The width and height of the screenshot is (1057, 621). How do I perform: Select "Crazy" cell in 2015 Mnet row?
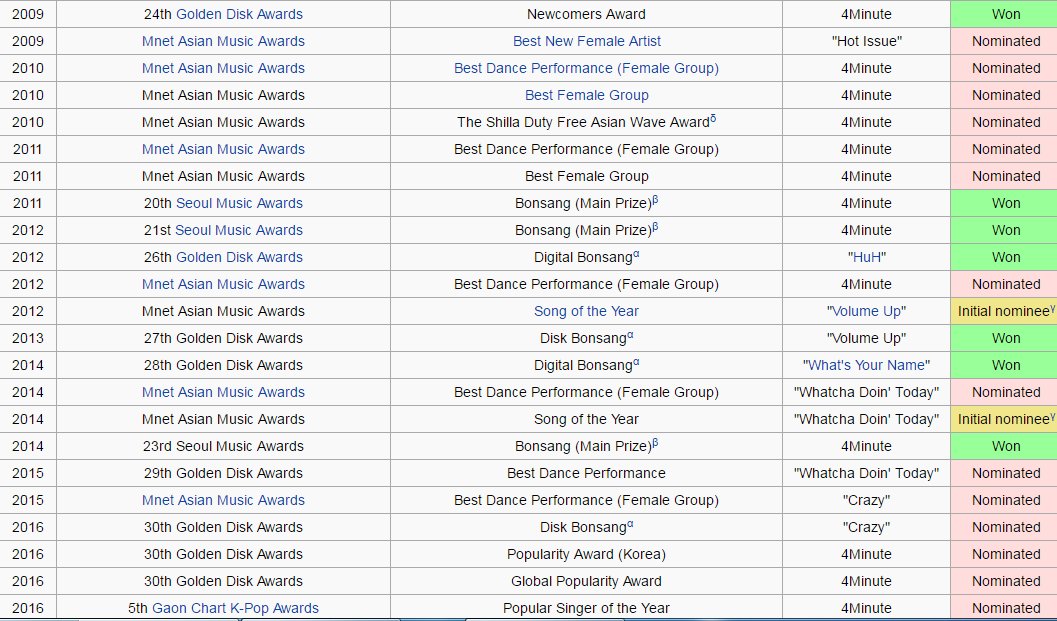(866, 500)
